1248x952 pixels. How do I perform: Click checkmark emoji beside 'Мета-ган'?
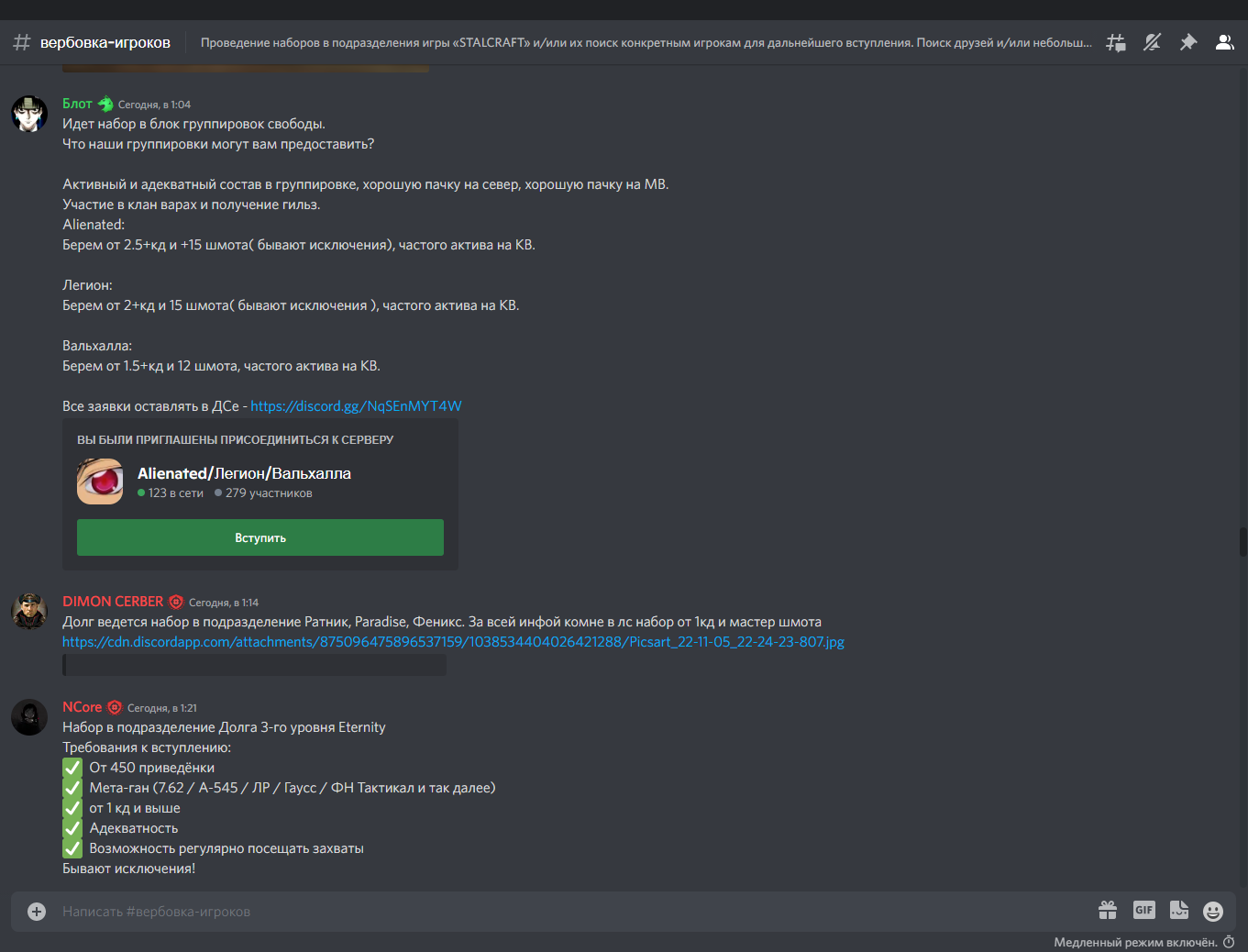click(72, 788)
